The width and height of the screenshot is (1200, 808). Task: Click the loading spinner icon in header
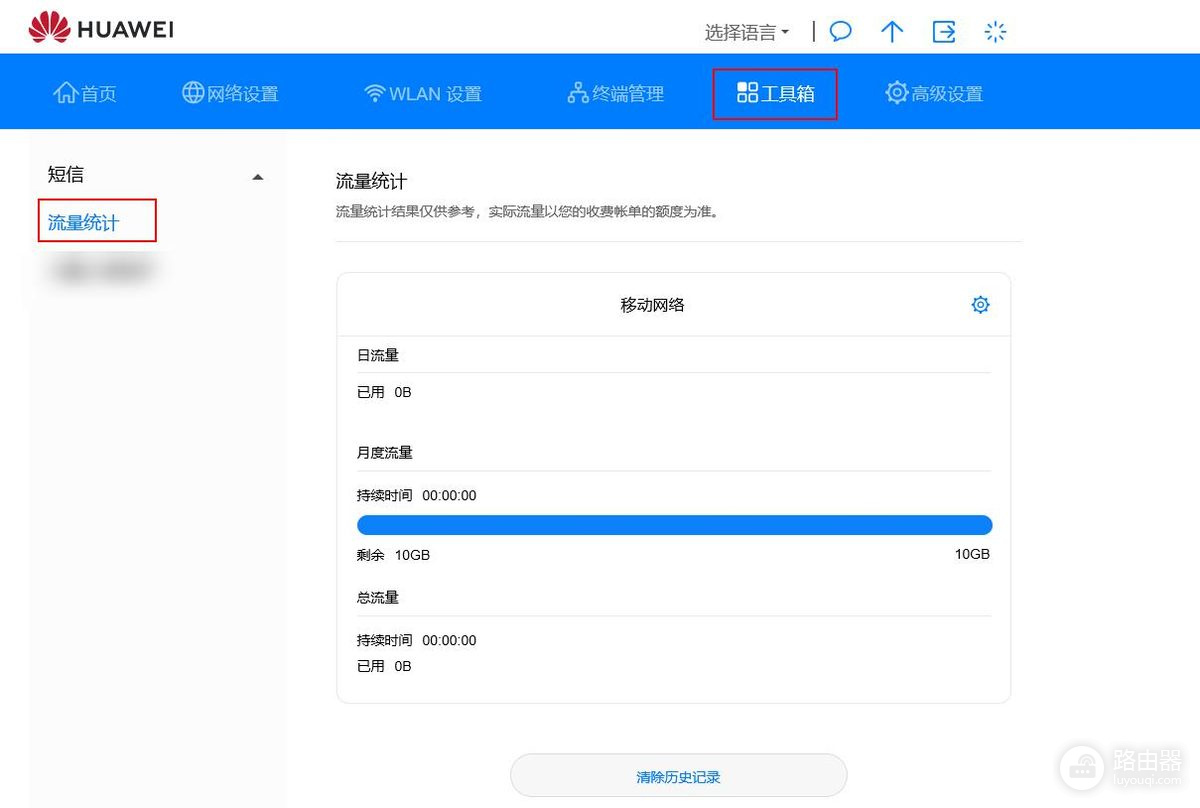pos(995,32)
